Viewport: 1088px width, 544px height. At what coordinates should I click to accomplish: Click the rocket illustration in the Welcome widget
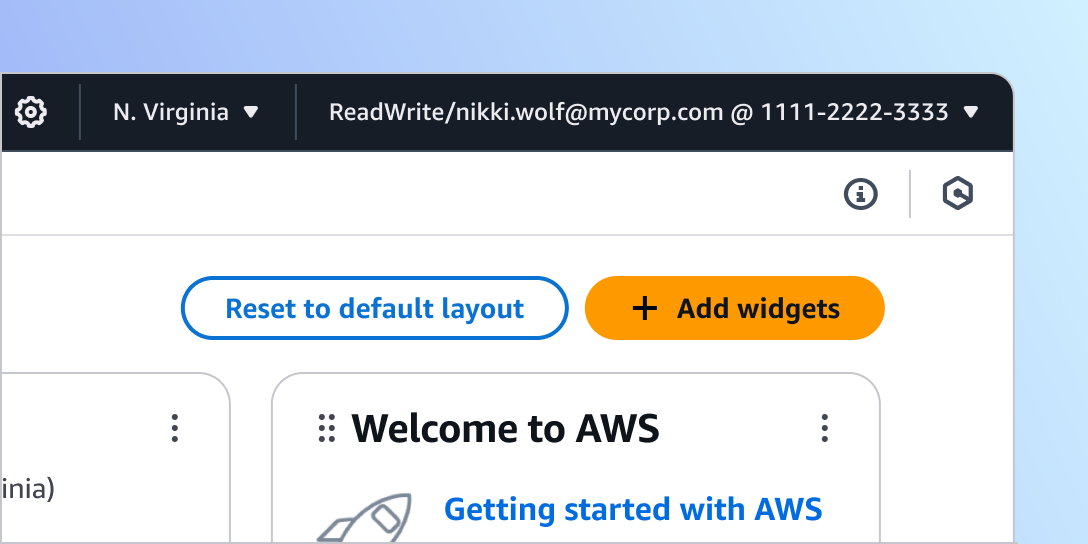tap(367, 519)
